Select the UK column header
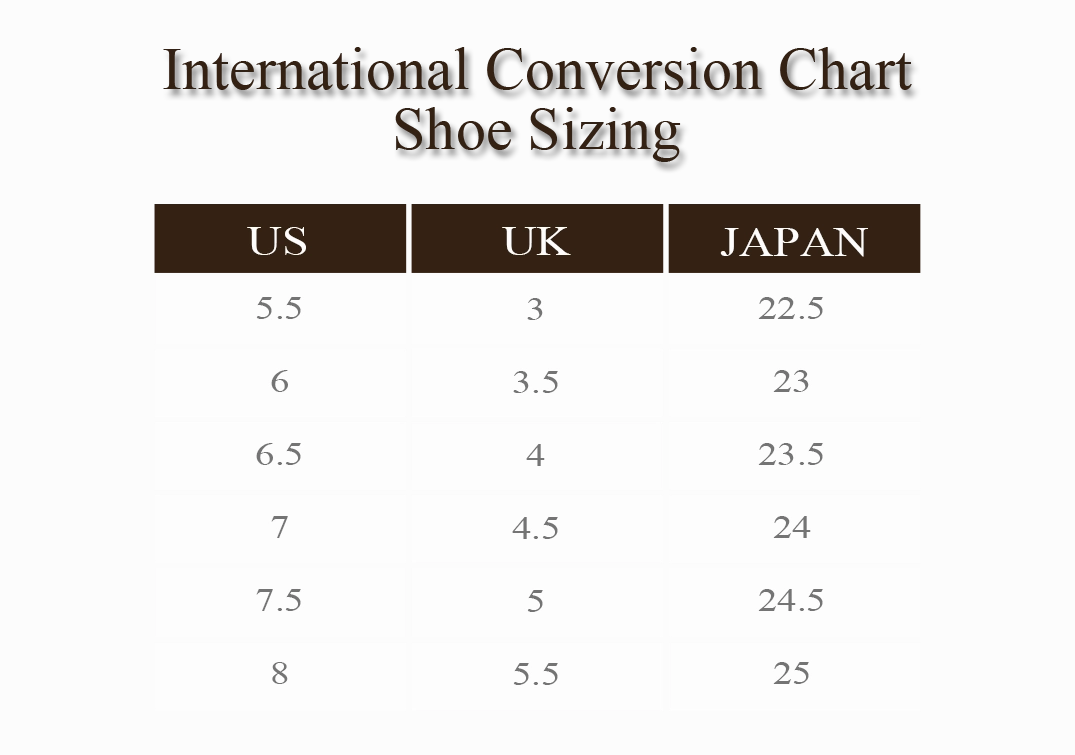 coord(536,240)
